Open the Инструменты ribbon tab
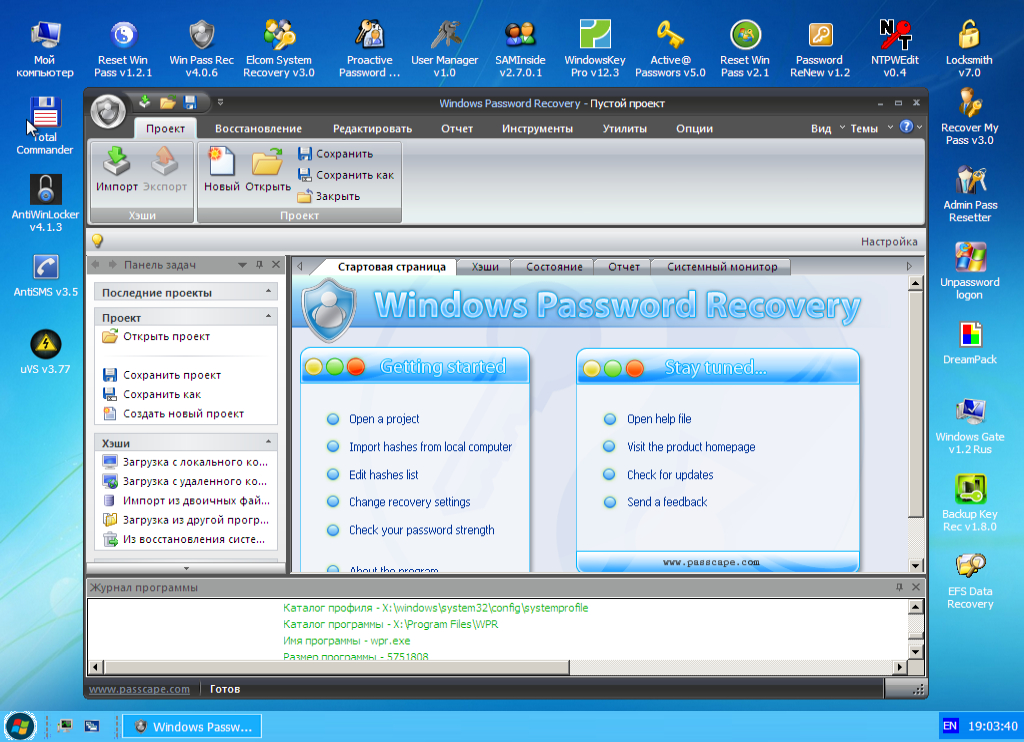 pyautogui.click(x=537, y=129)
